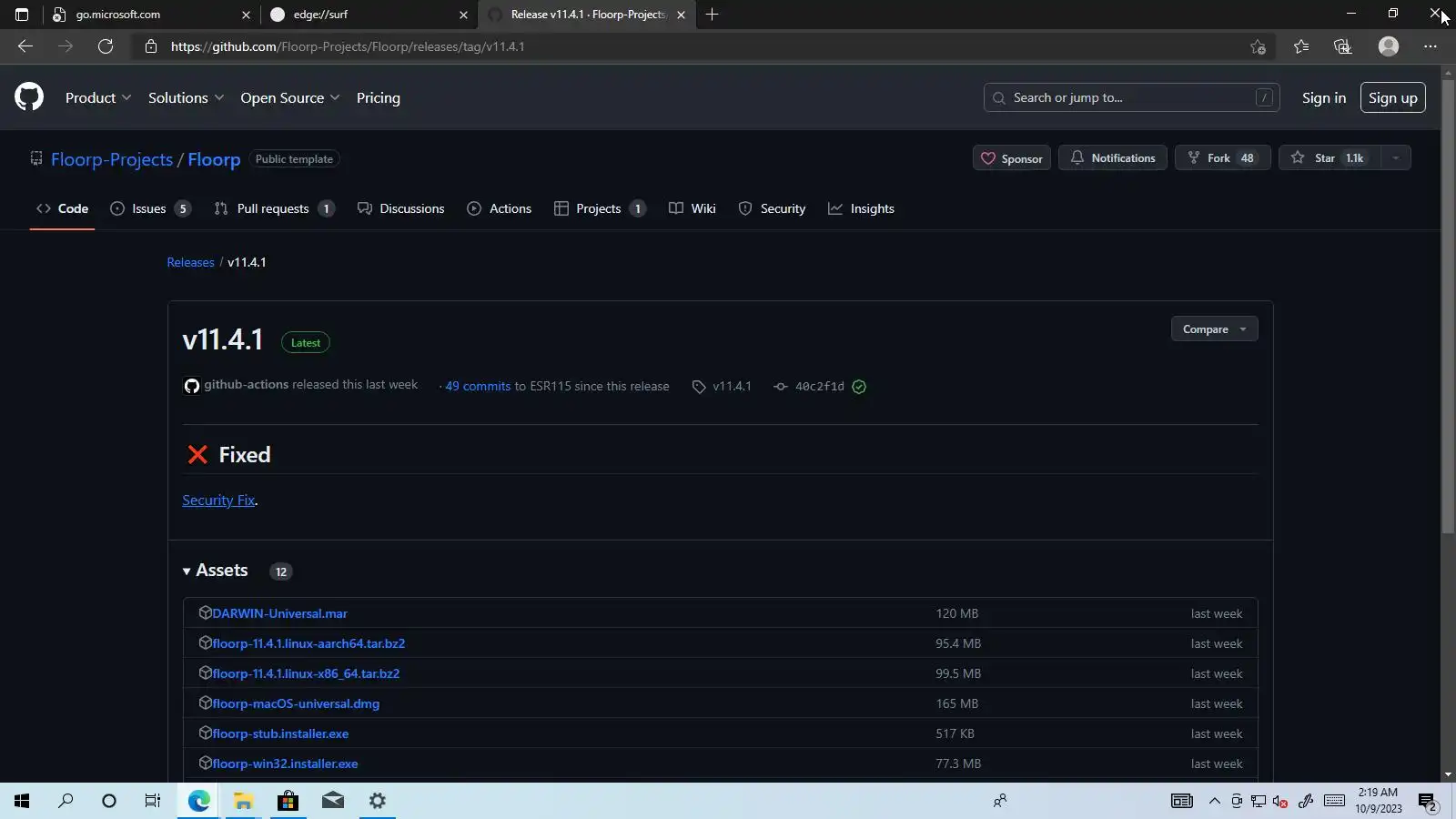
Task: Open the Favorites list icon
Action: pos(1301,46)
